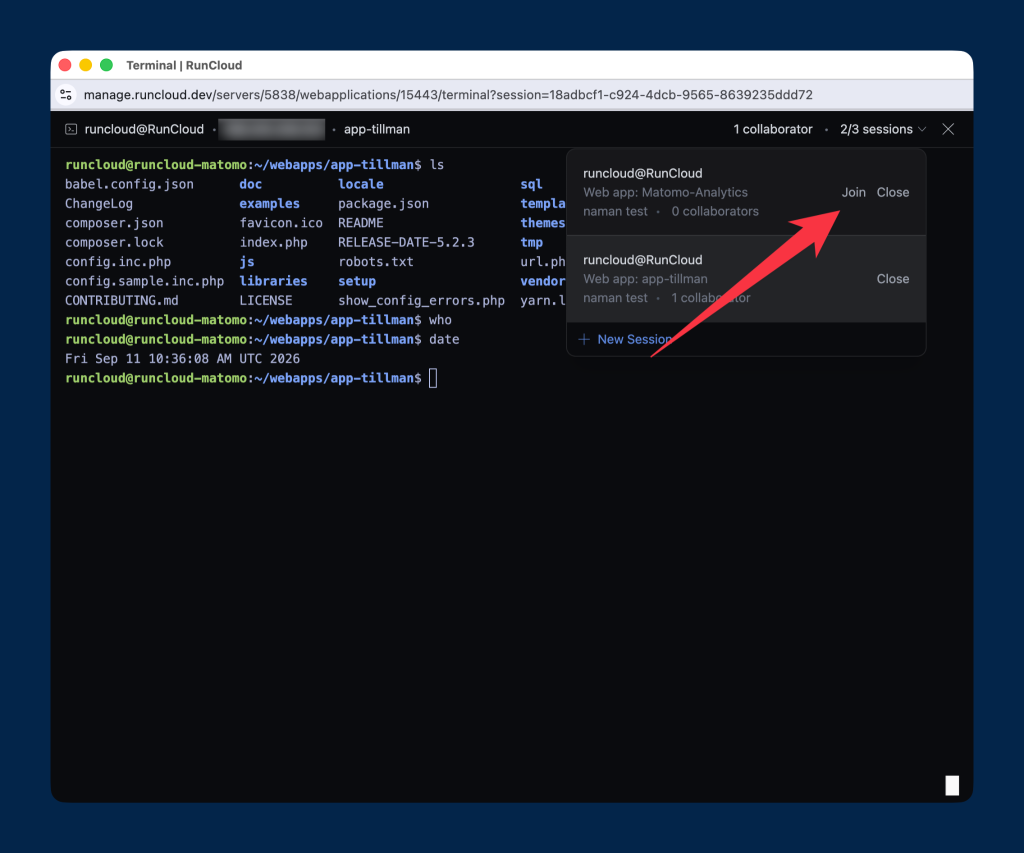
Task: Click the app-tillman name in header
Action: coord(377,129)
